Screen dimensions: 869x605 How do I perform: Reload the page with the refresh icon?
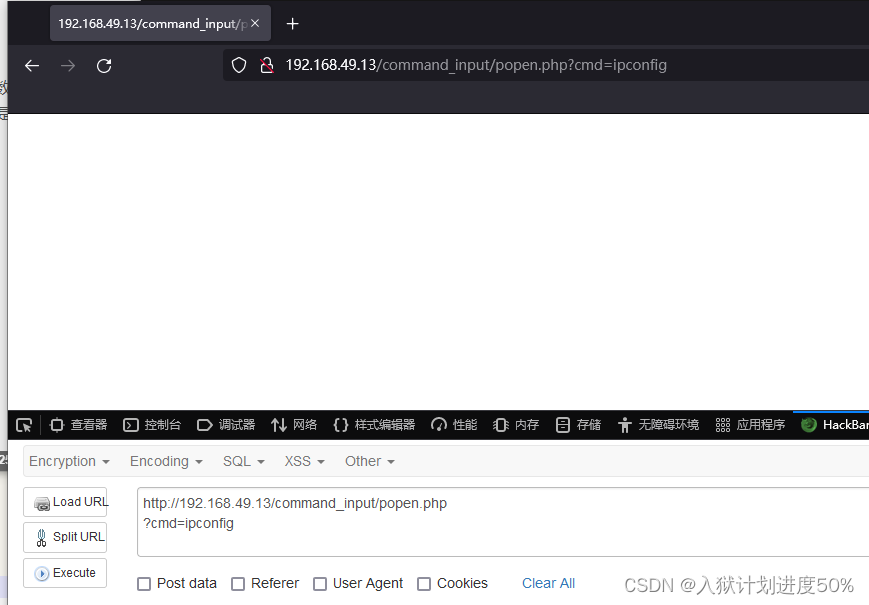click(104, 66)
